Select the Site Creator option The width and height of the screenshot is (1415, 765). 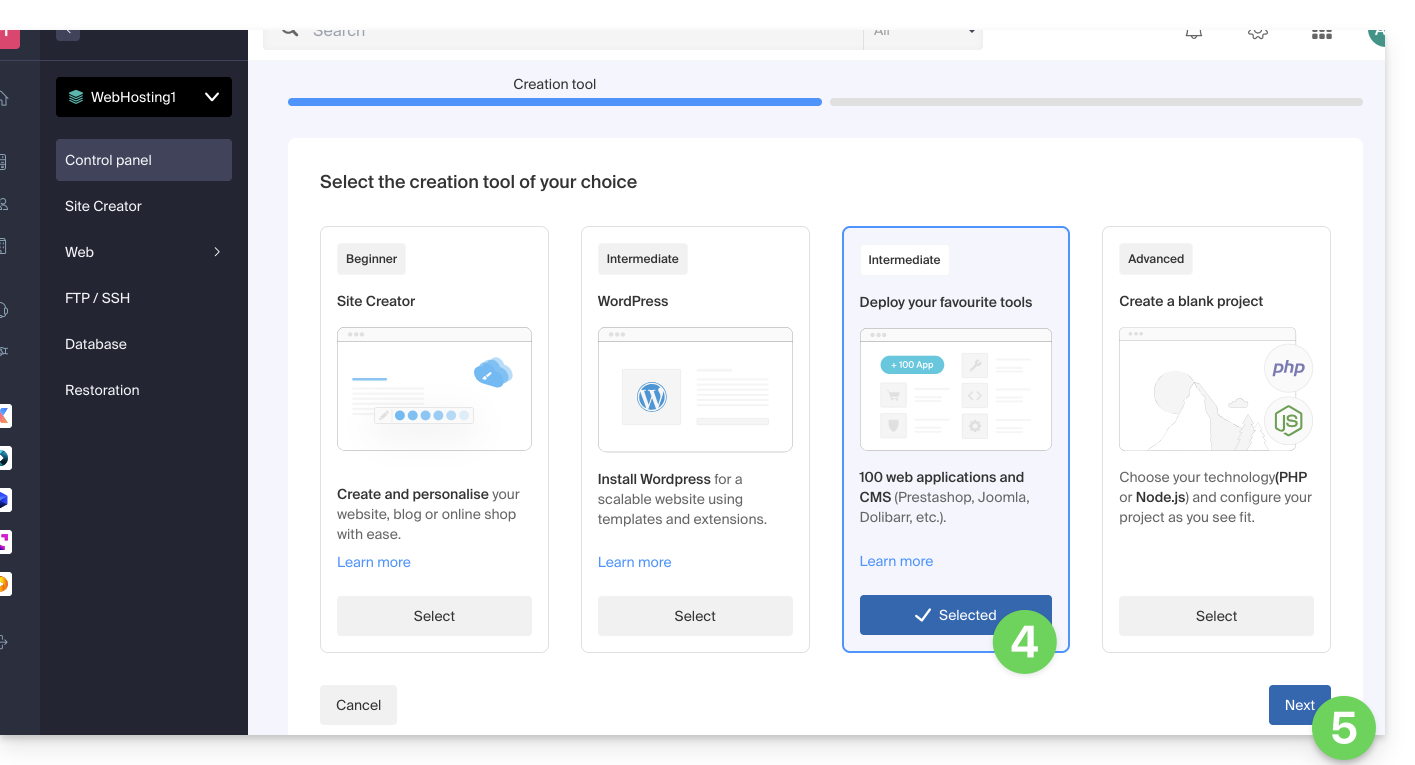point(434,616)
